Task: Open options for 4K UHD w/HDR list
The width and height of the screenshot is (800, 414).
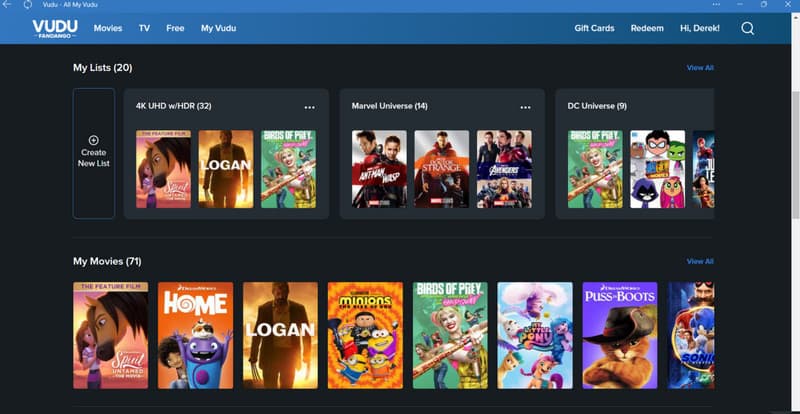Action: 310,107
